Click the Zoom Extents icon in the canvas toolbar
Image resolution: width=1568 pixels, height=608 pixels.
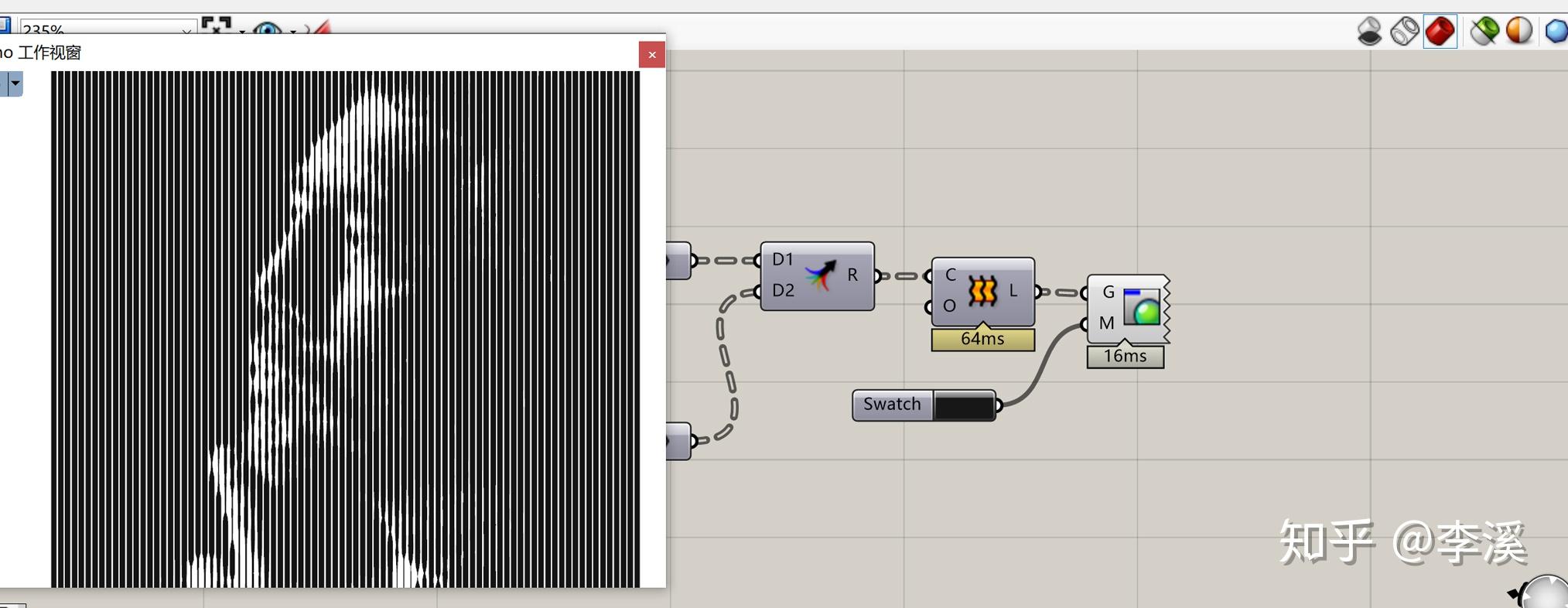coord(216,26)
